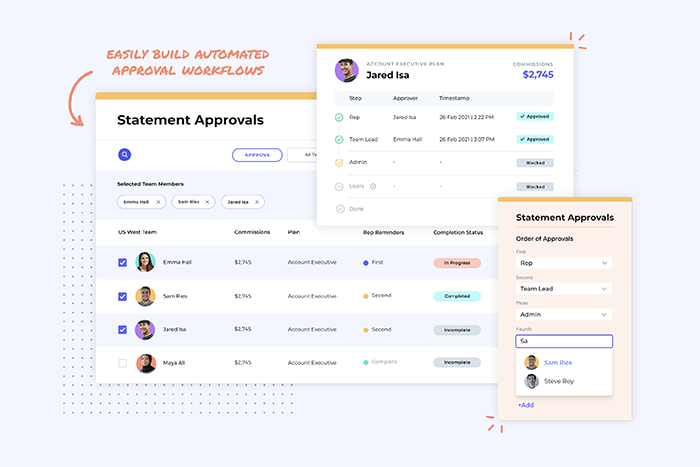700x467 pixels.
Task: Click the Approved badge for Team Lead step
Action: tap(535, 139)
